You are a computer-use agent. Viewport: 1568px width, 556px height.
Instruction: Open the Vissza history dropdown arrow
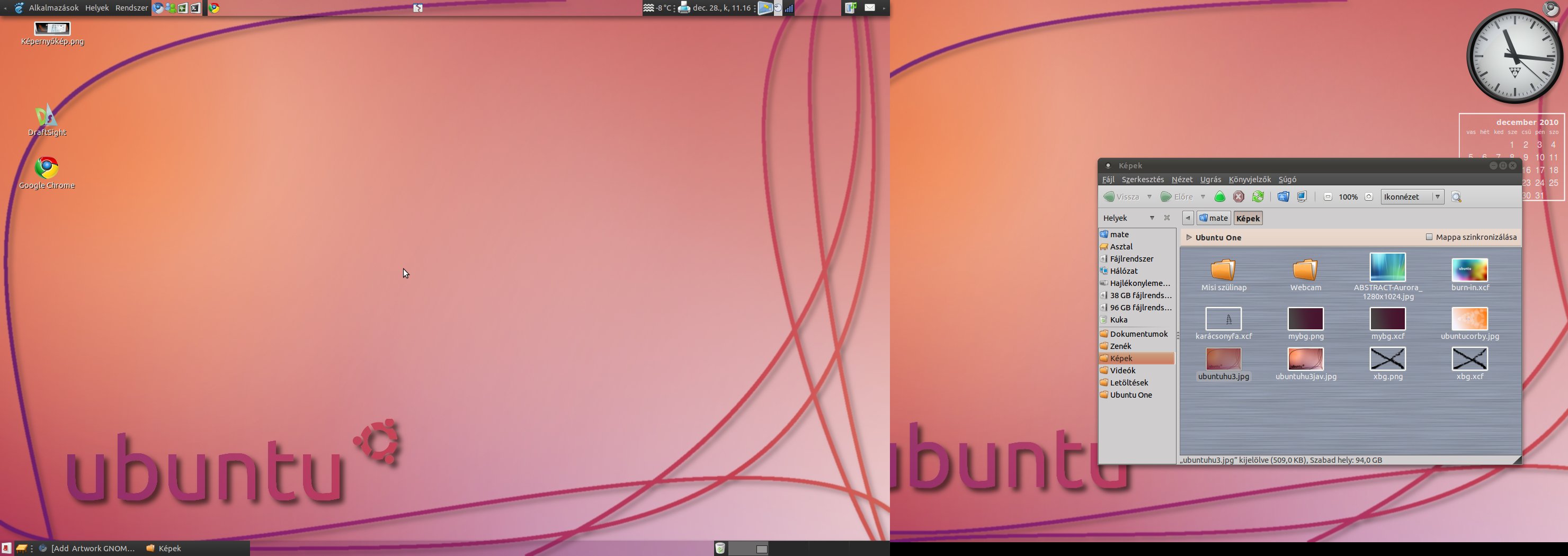[x=1149, y=196]
